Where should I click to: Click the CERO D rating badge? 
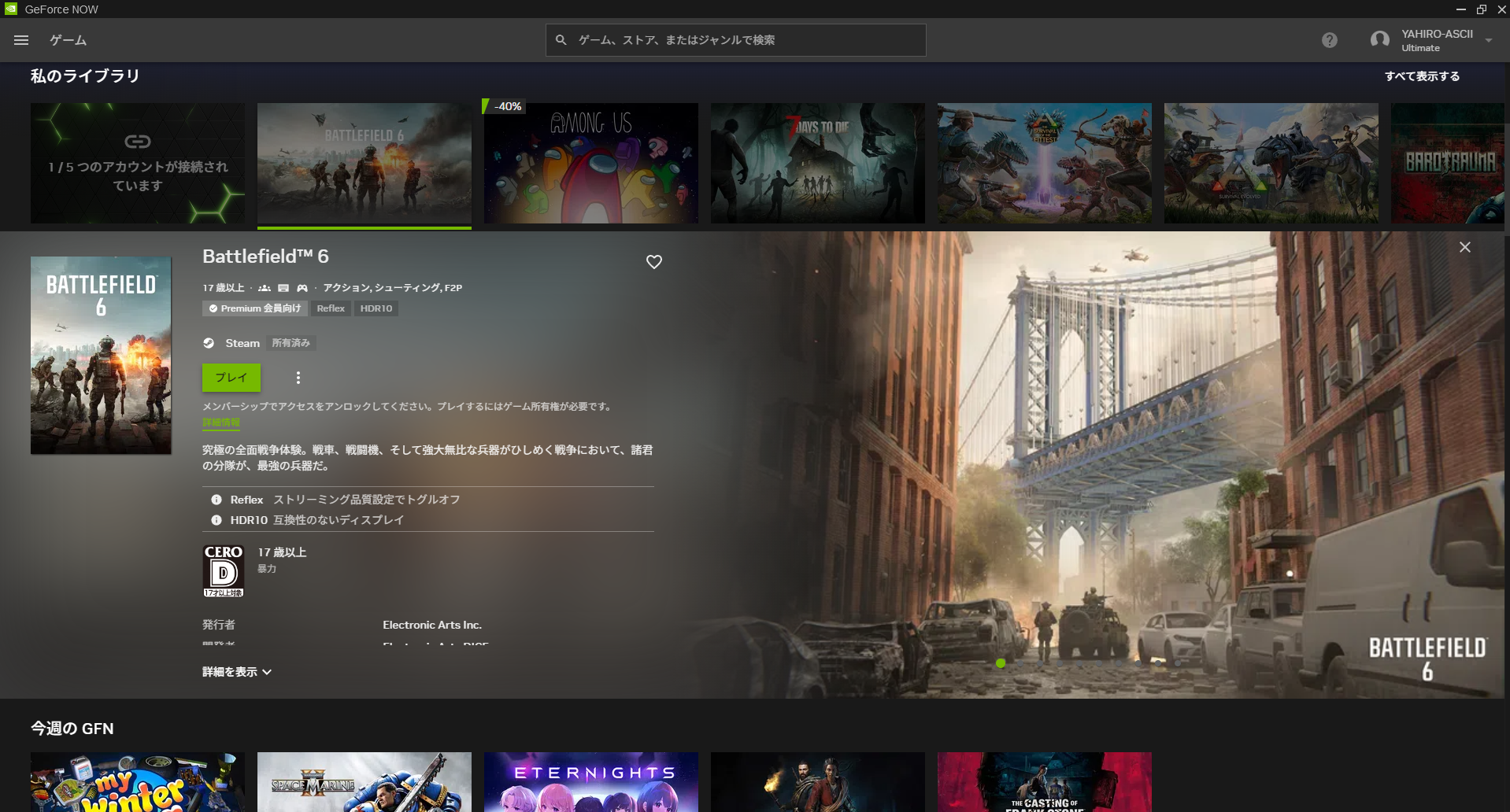click(x=224, y=571)
